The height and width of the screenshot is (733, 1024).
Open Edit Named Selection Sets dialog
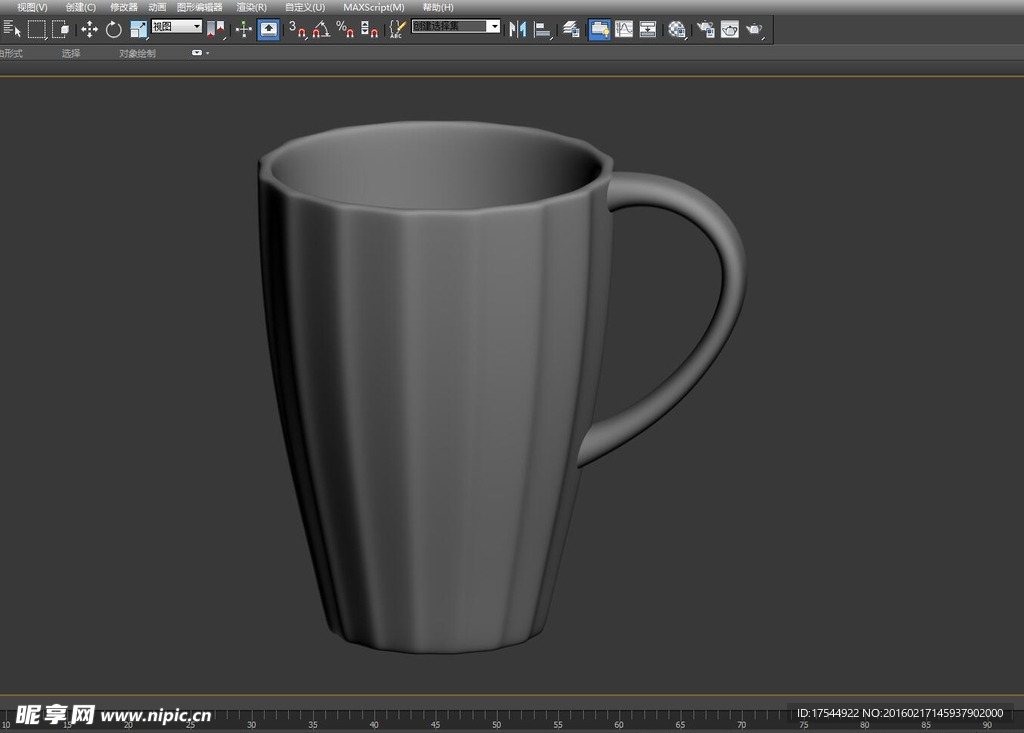click(396, 29)
